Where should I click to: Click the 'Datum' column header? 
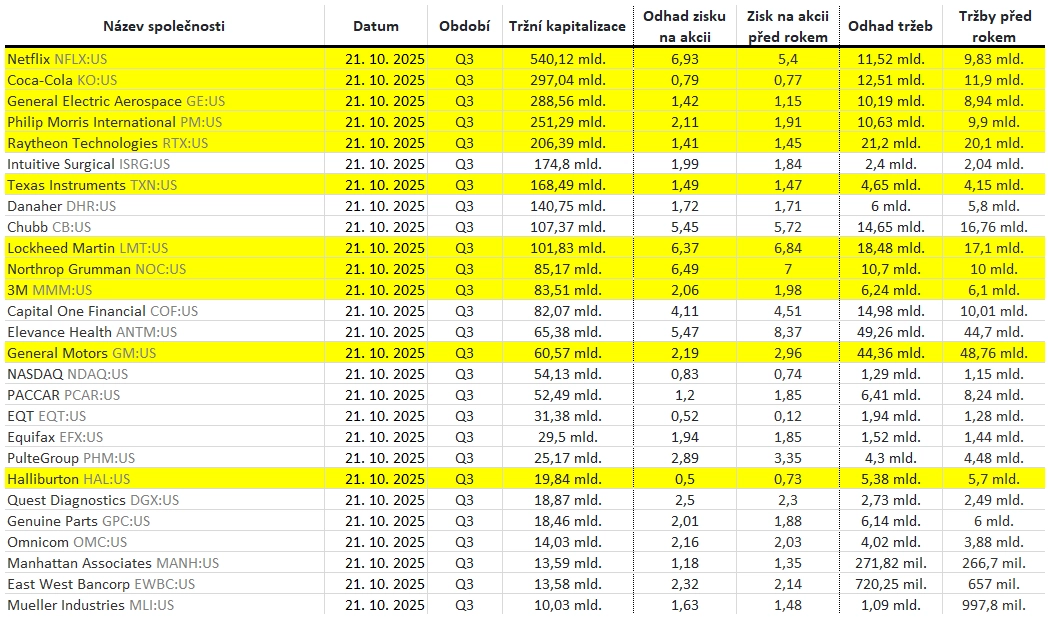point(376,26)
